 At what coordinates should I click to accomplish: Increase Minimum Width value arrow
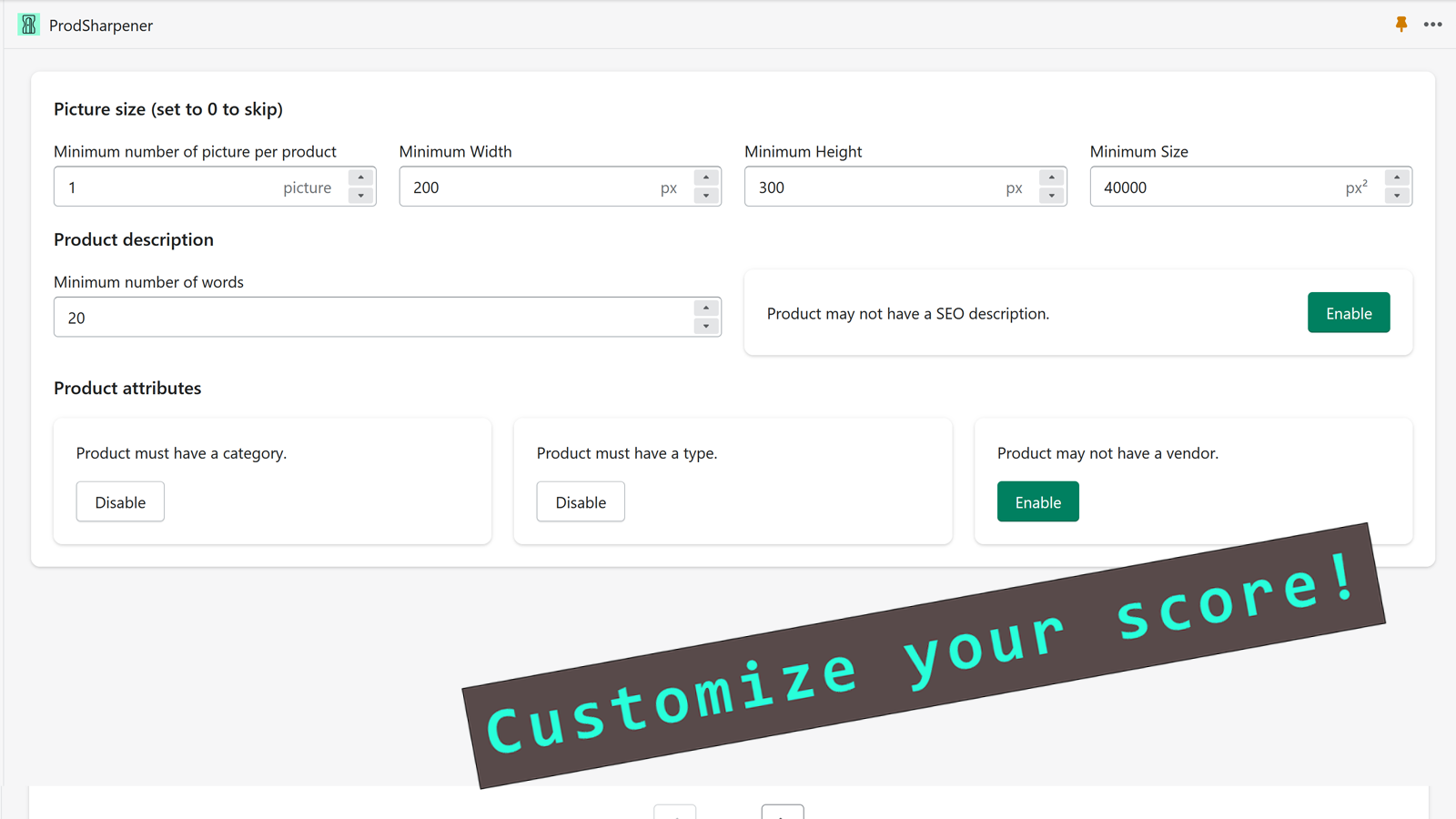(706, 177)
